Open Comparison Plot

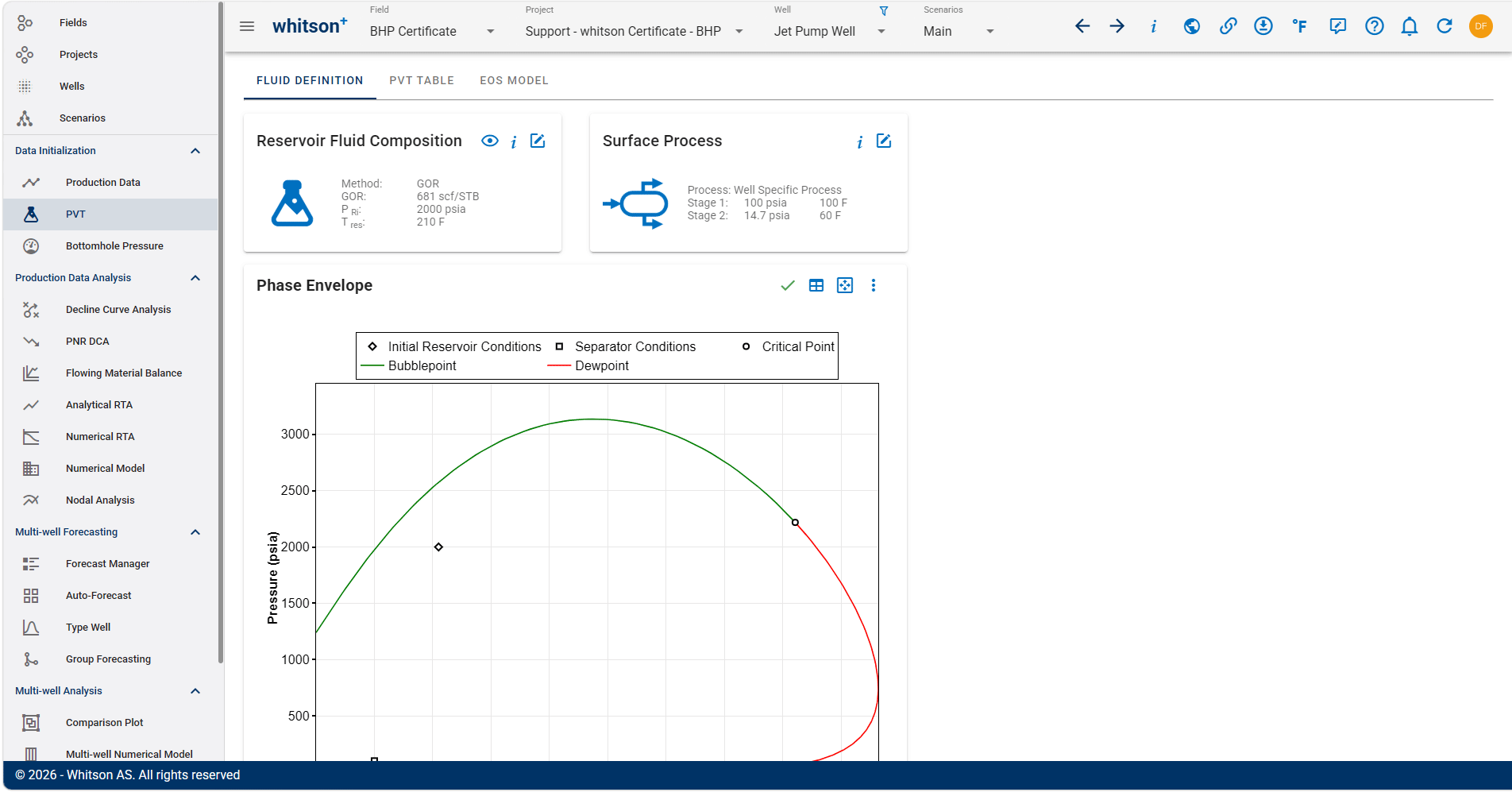(x=110, y=723)
